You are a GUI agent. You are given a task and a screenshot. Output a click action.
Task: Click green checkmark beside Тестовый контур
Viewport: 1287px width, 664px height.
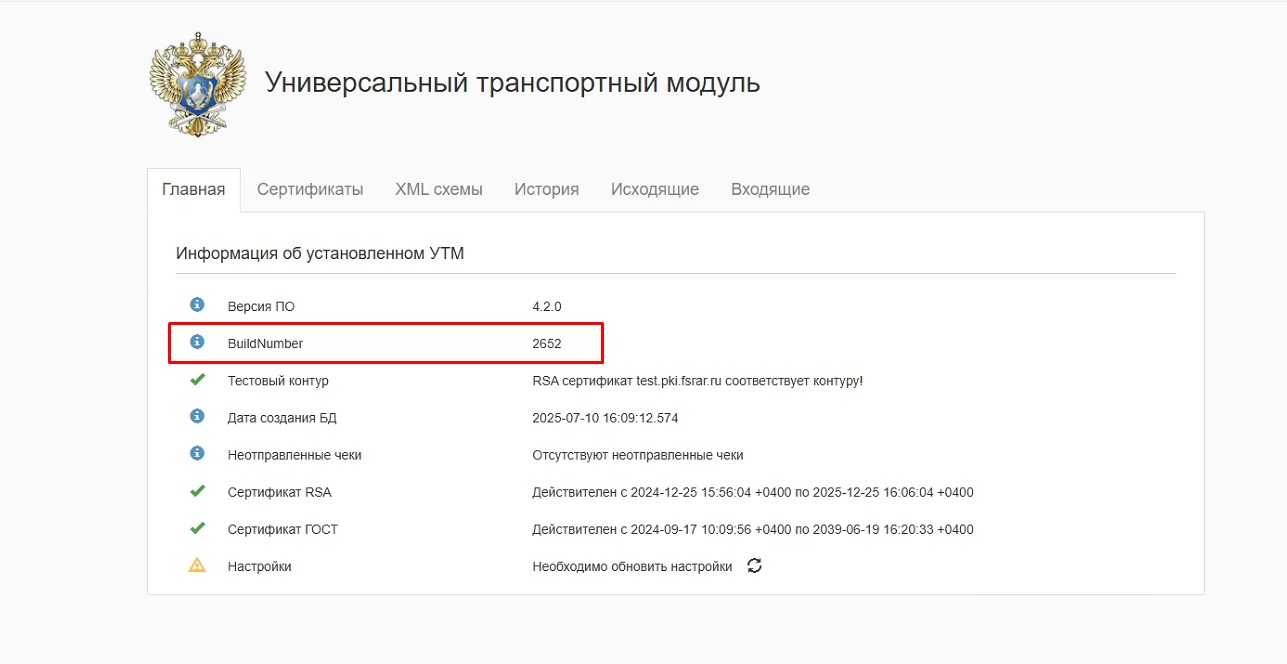(197, 380)
